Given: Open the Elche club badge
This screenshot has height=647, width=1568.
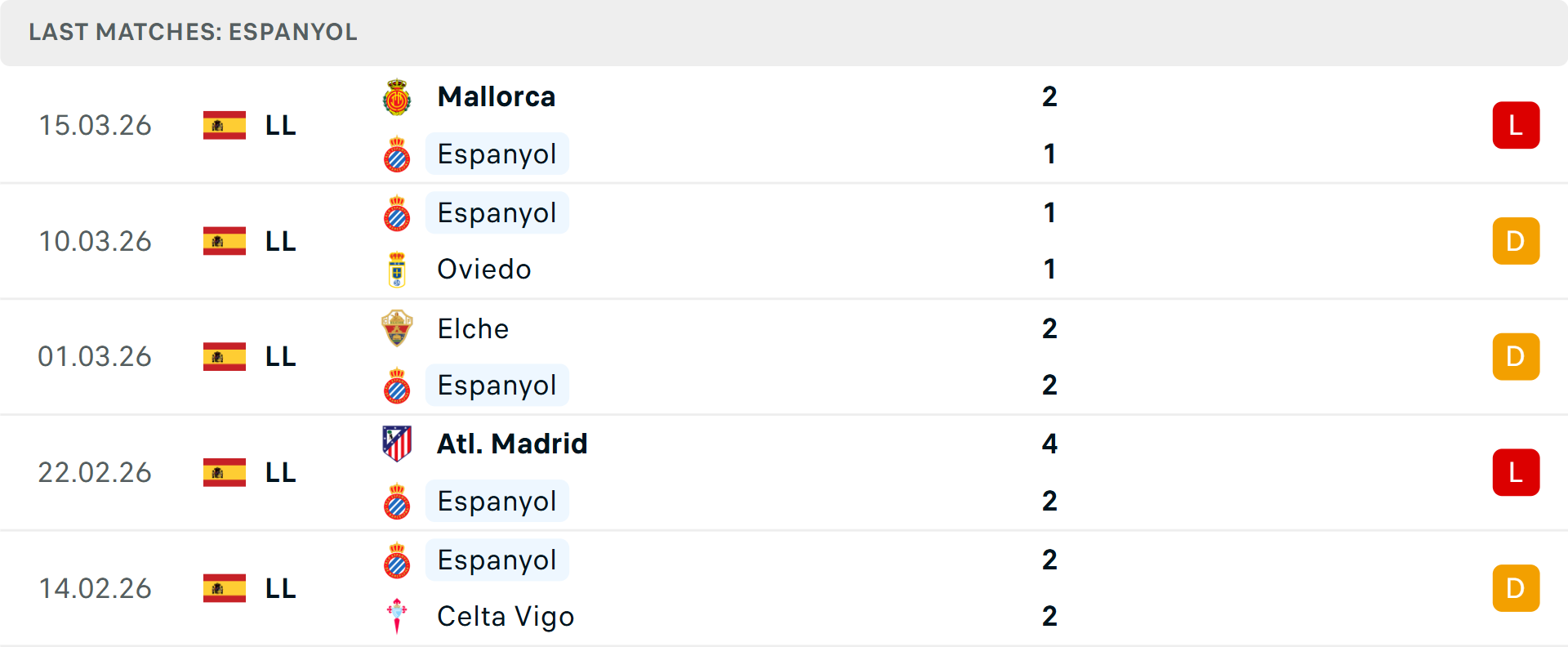Looking at the screenshot, I should 398,328.
